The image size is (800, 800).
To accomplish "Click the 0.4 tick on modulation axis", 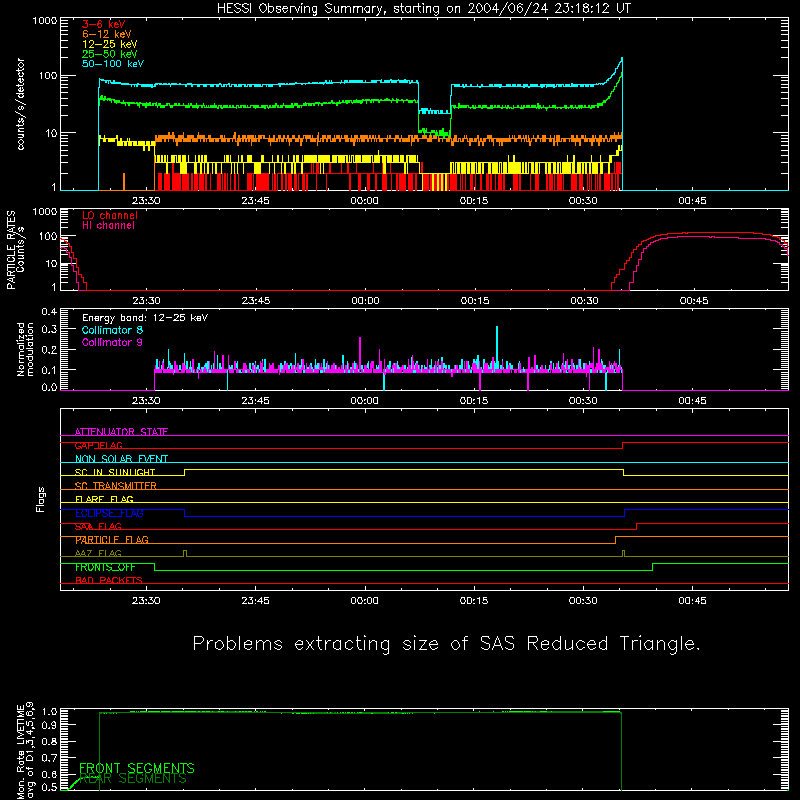I will click(x=49, y=312).
